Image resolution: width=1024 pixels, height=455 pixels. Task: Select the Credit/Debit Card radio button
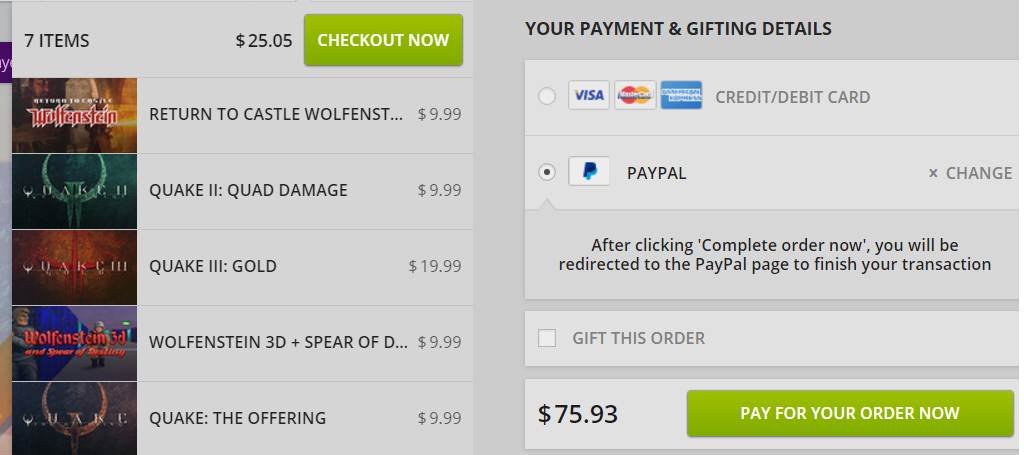[x=547, y=97]
